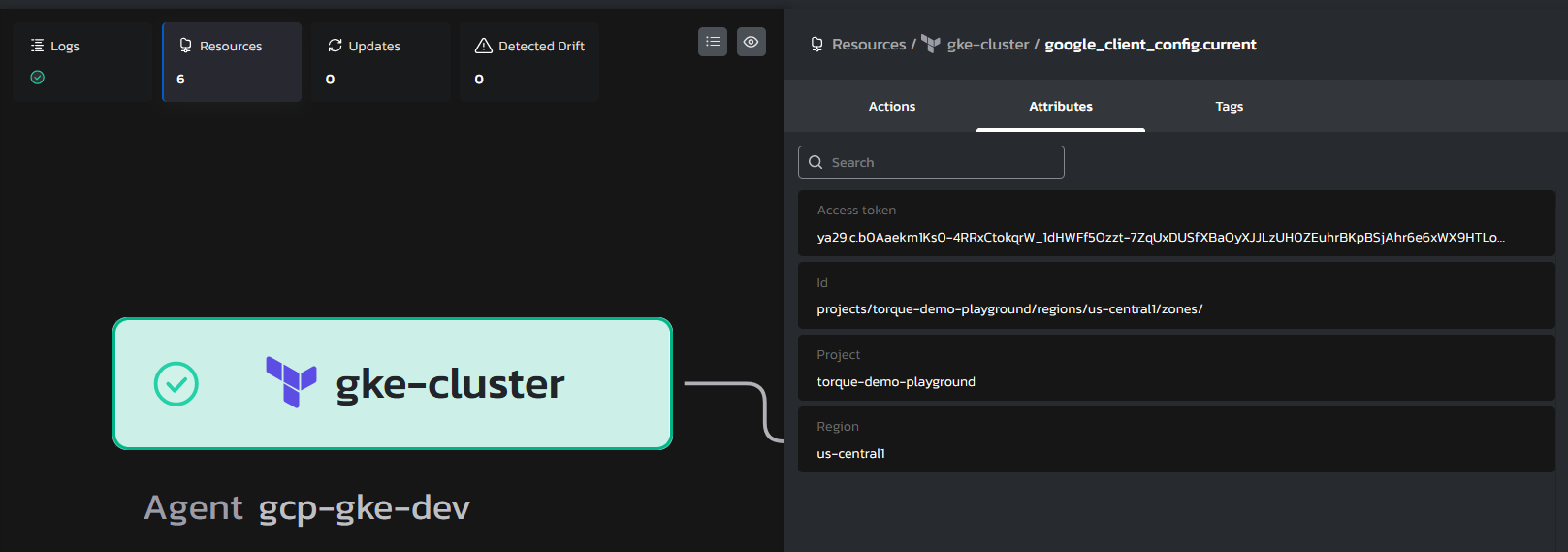1568x552 pixels.
Task: Select the Access token attribute value
Action: point(1160,237)
